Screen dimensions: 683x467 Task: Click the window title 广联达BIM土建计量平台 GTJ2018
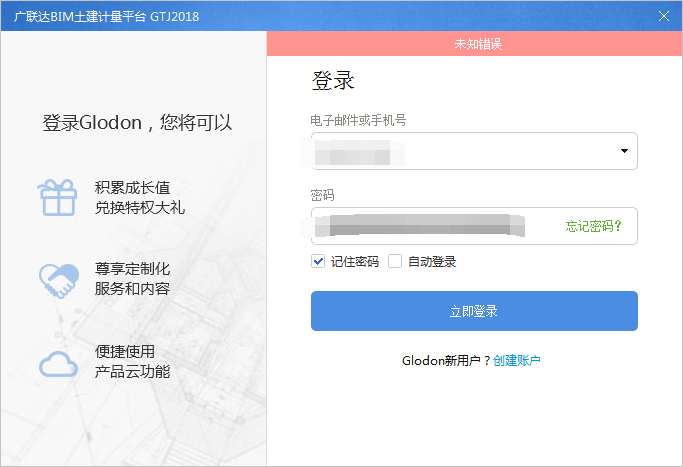pyautogui.click(x=107, y=17)
